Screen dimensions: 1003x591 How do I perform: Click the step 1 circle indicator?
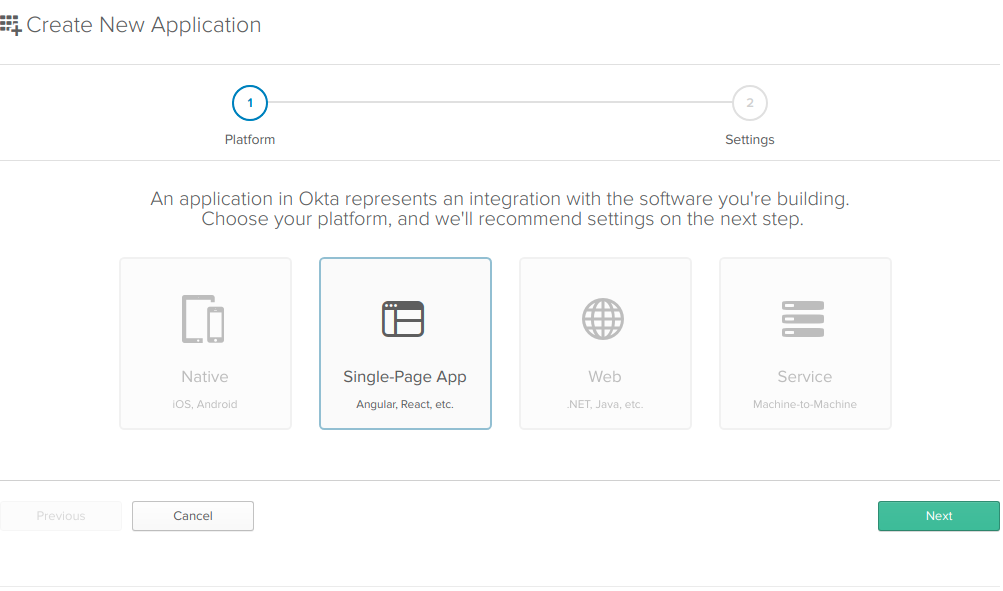coord(250,102)
